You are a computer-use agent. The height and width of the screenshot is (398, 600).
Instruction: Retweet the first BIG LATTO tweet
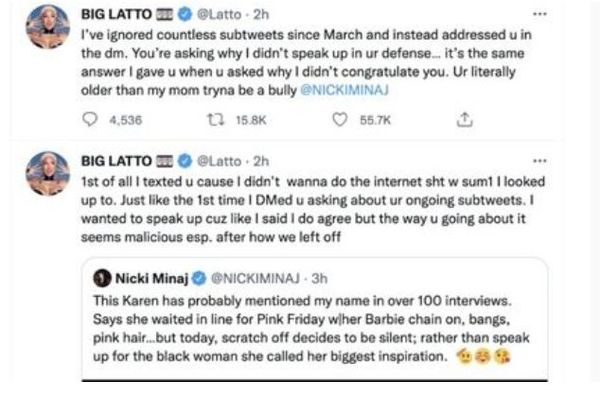pos(215,119)
